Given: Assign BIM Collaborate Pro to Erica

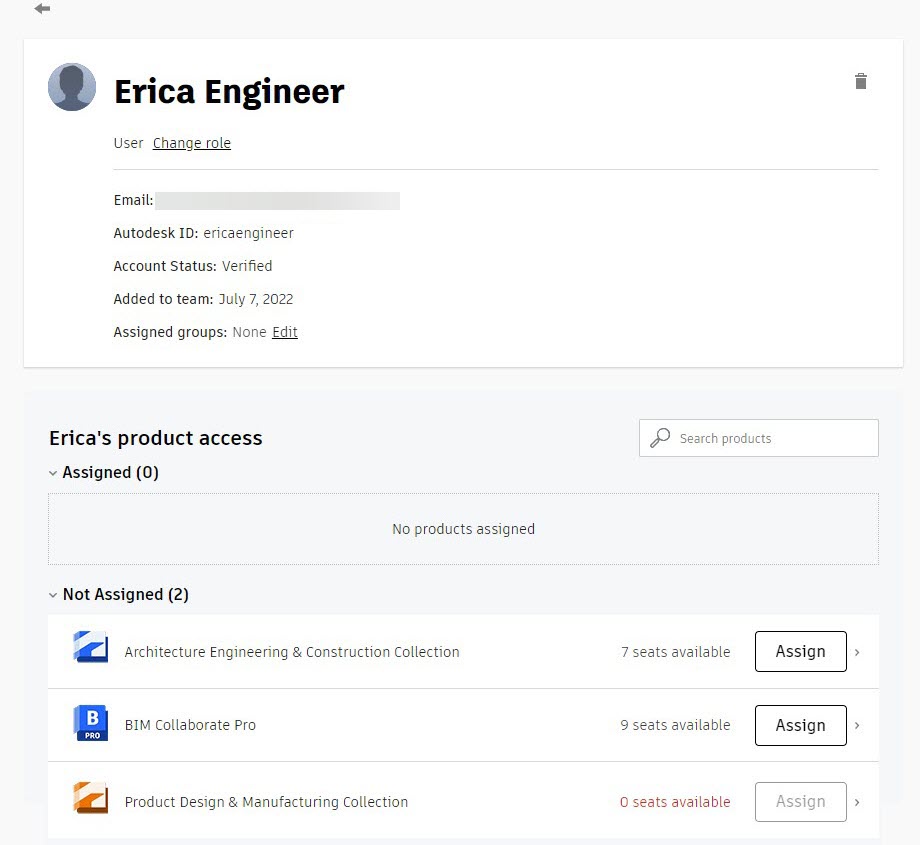Looking at the screenshot, I should [800, 725].
